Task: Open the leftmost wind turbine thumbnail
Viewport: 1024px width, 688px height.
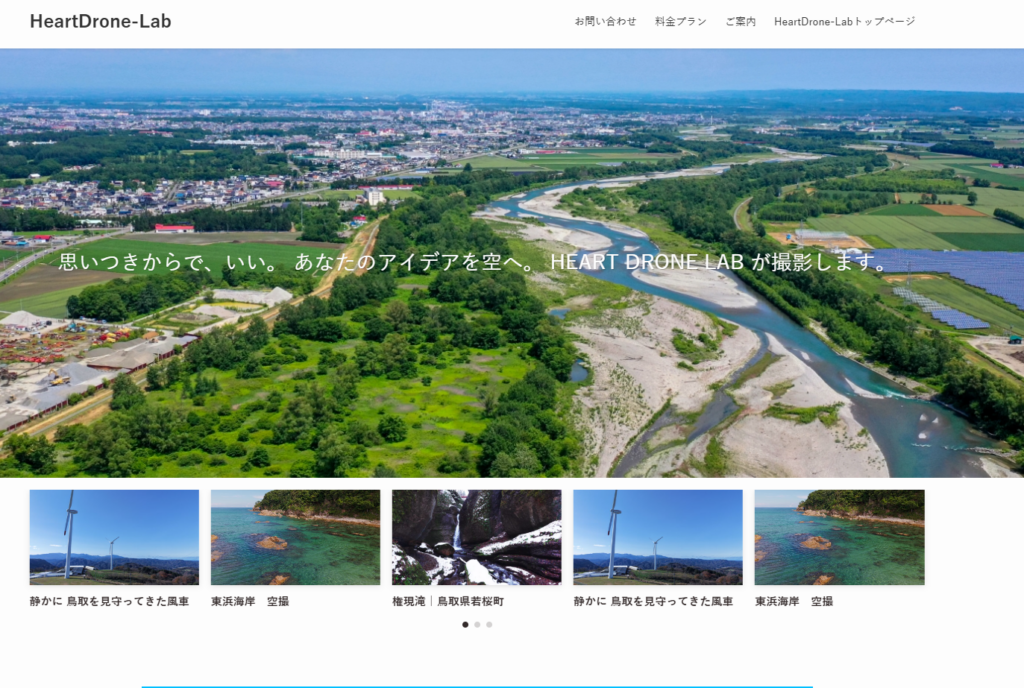Action: (x=114, y=537)
